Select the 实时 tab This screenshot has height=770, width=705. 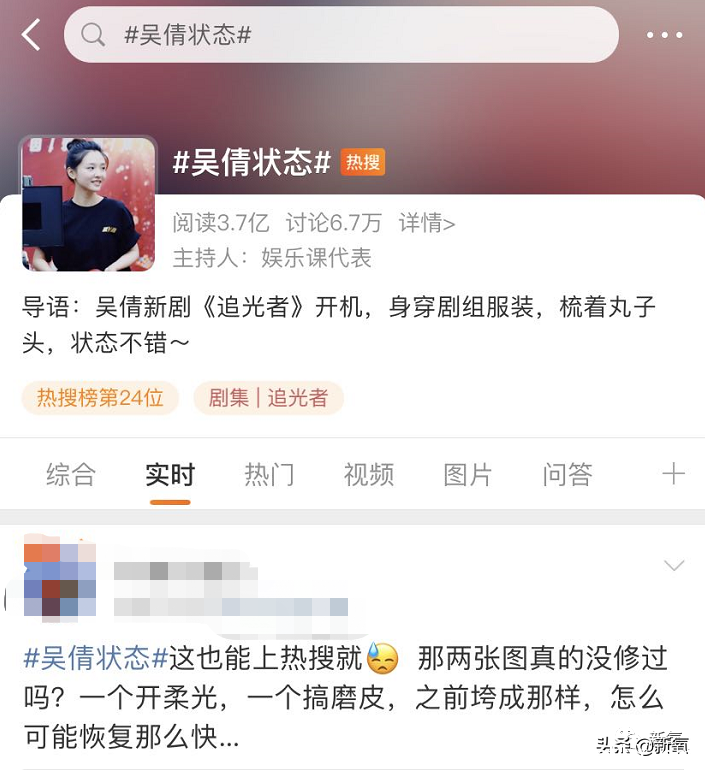pyautogui.click(x=170, y=474)
